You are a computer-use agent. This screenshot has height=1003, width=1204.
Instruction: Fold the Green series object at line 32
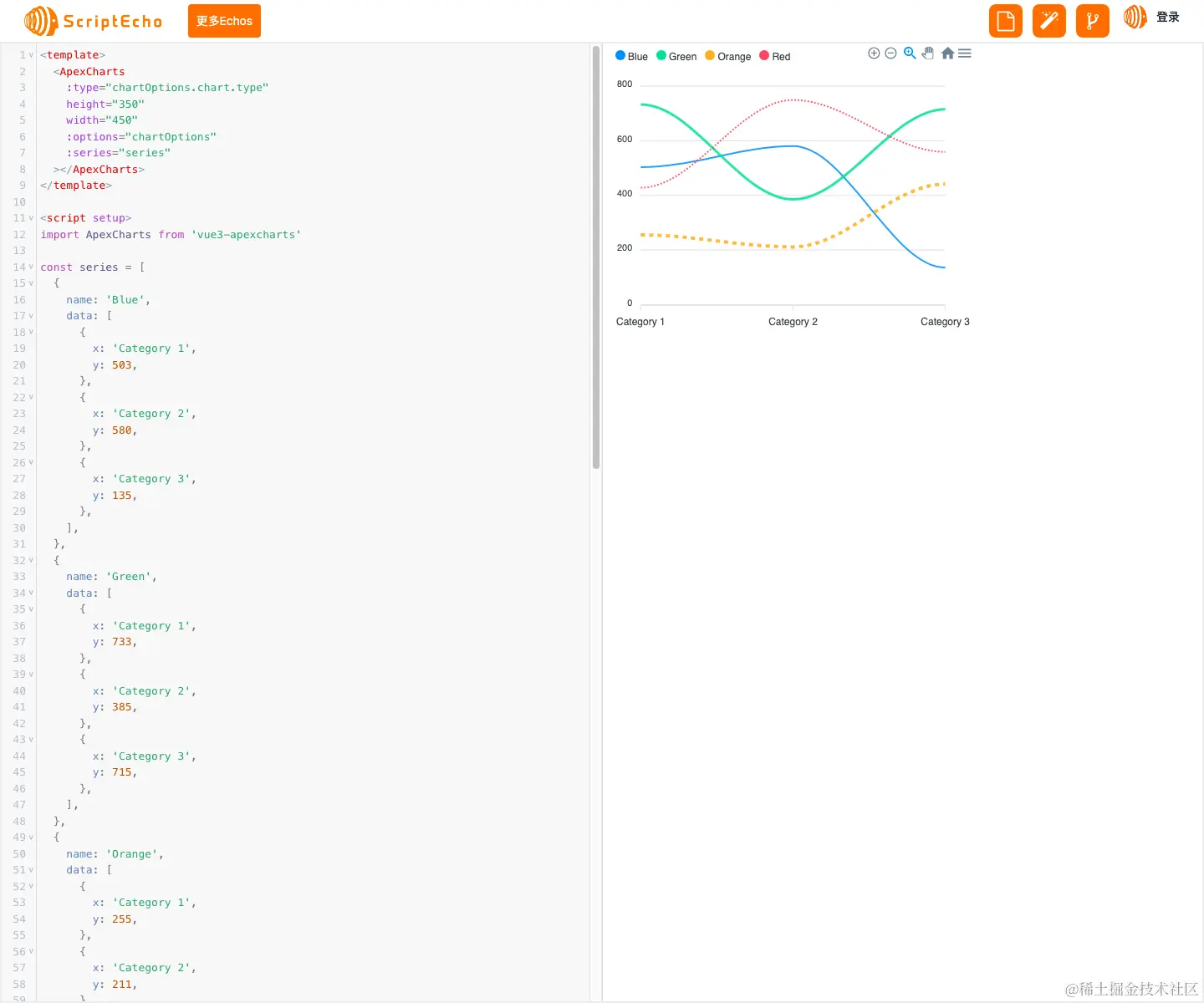32,561
